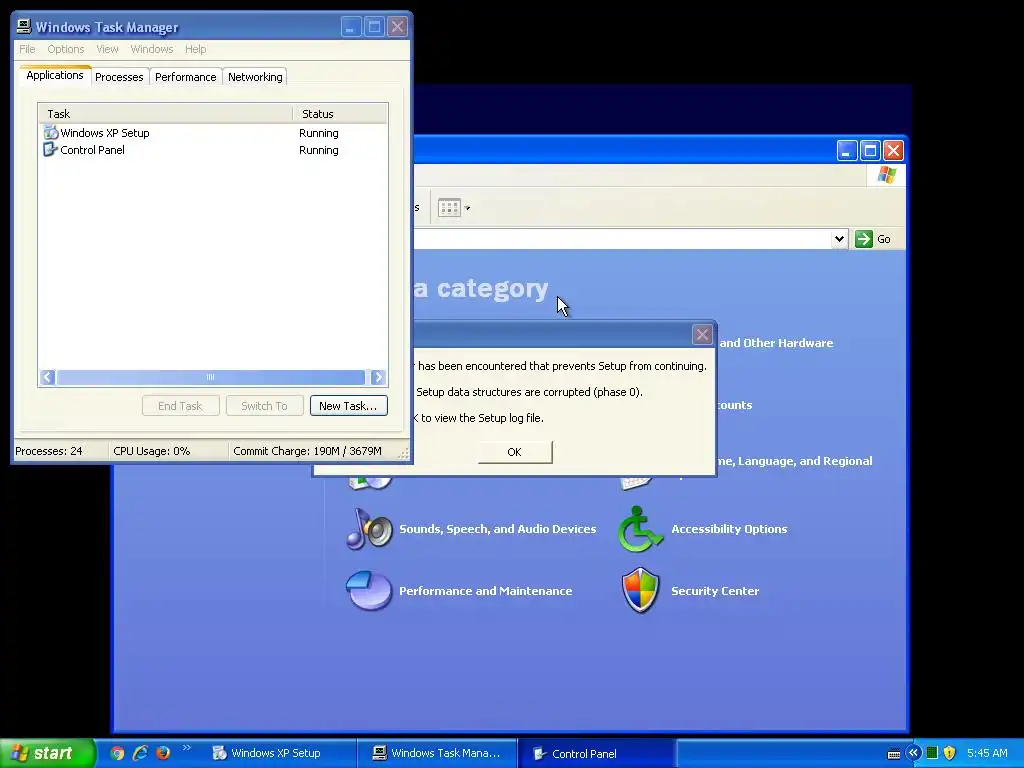The width and height of the screenshot is (1024, 768).
Task: Open Sounds, Speech, and Audio Devices icon
Action: 369,529
